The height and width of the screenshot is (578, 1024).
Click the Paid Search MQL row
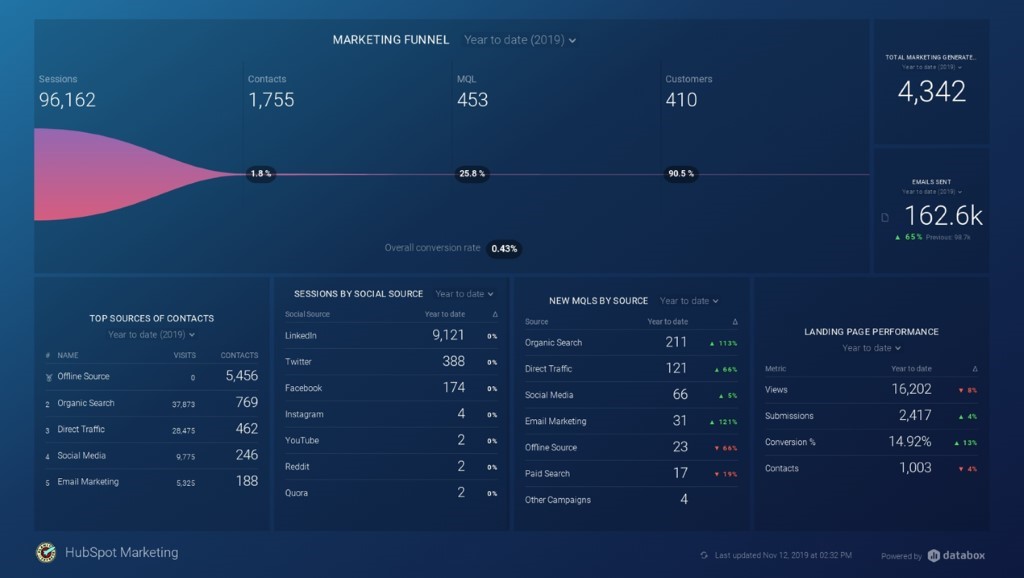[x=632, y=474]
